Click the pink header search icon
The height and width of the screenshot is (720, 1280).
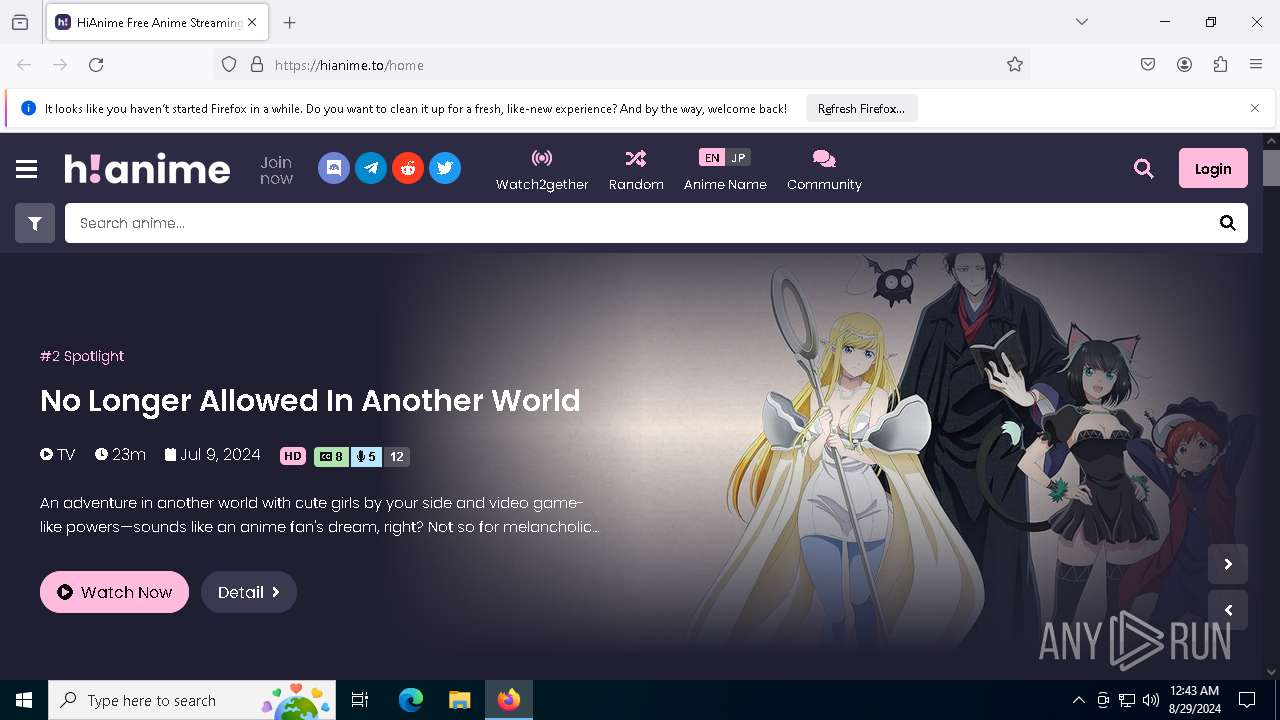point(1144,168)
